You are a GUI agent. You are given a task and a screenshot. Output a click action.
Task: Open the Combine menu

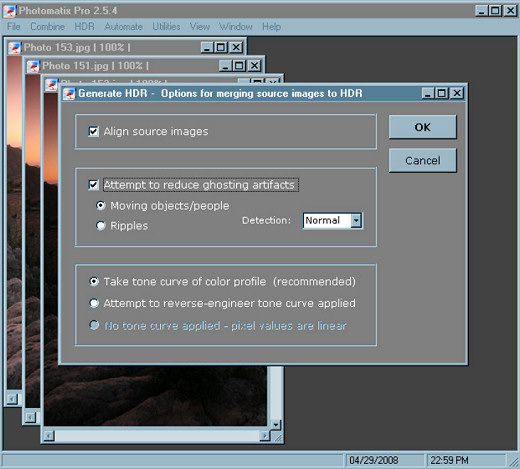(x=47, y=27)
